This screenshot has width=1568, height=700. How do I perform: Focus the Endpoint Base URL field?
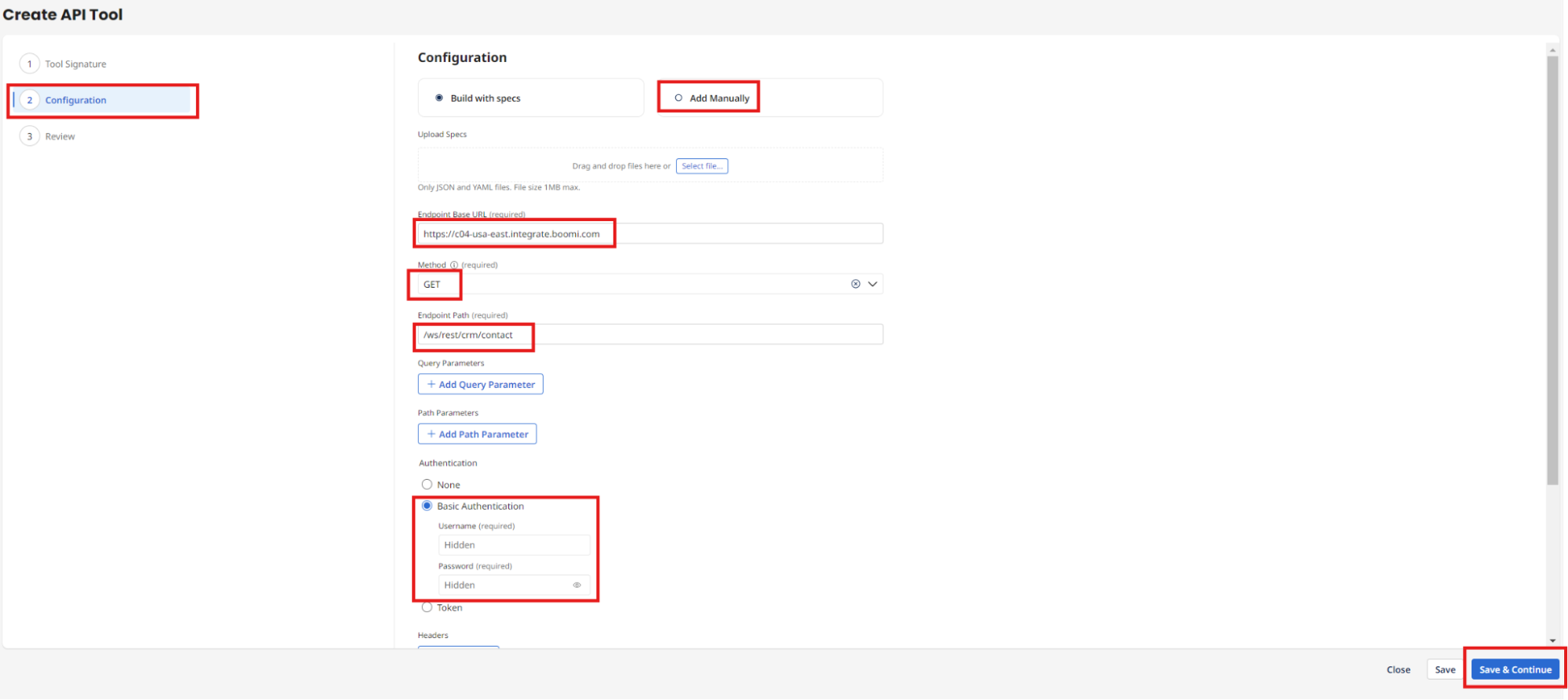click(x=650, y=234)
